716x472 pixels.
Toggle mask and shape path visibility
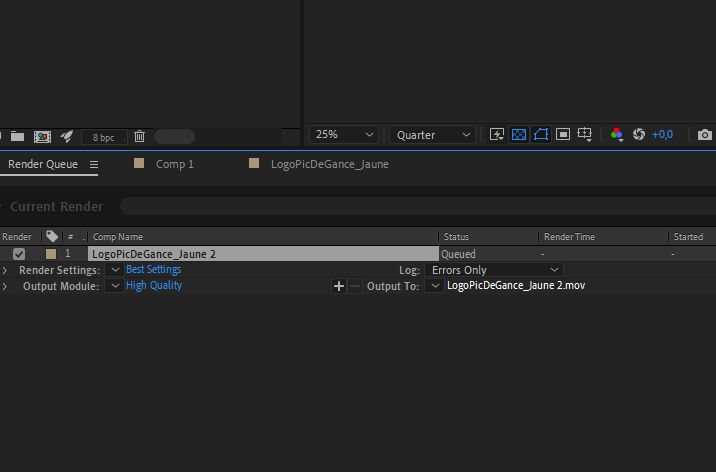[x=541, y=134]
